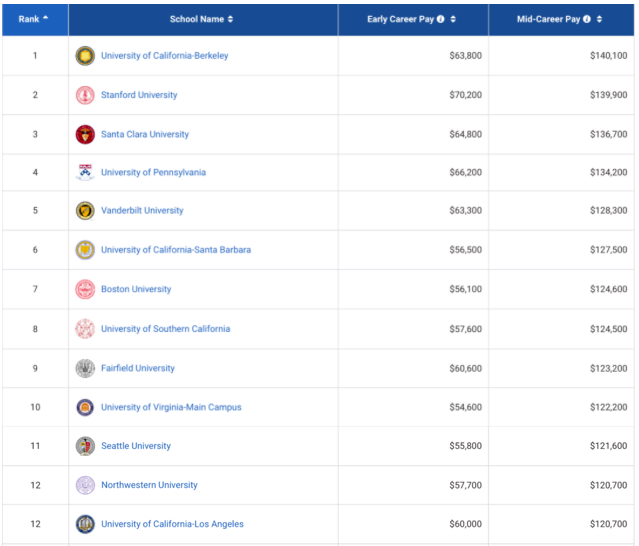Select the $57,600 early pay cell
The image size is (639, 546).
click(x=413, y=329)
